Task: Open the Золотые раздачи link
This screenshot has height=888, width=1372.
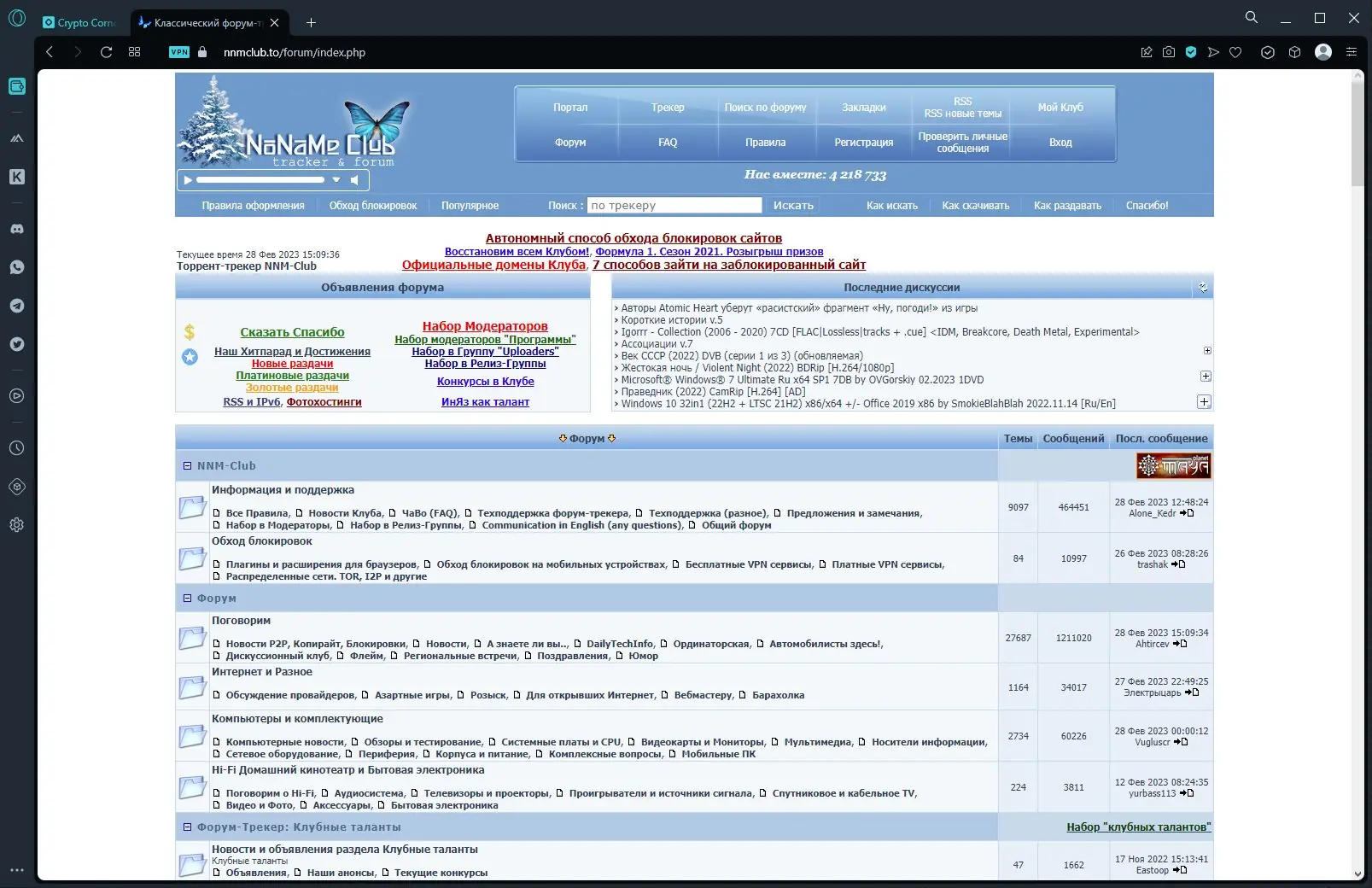Action: (x=292, y=388)
